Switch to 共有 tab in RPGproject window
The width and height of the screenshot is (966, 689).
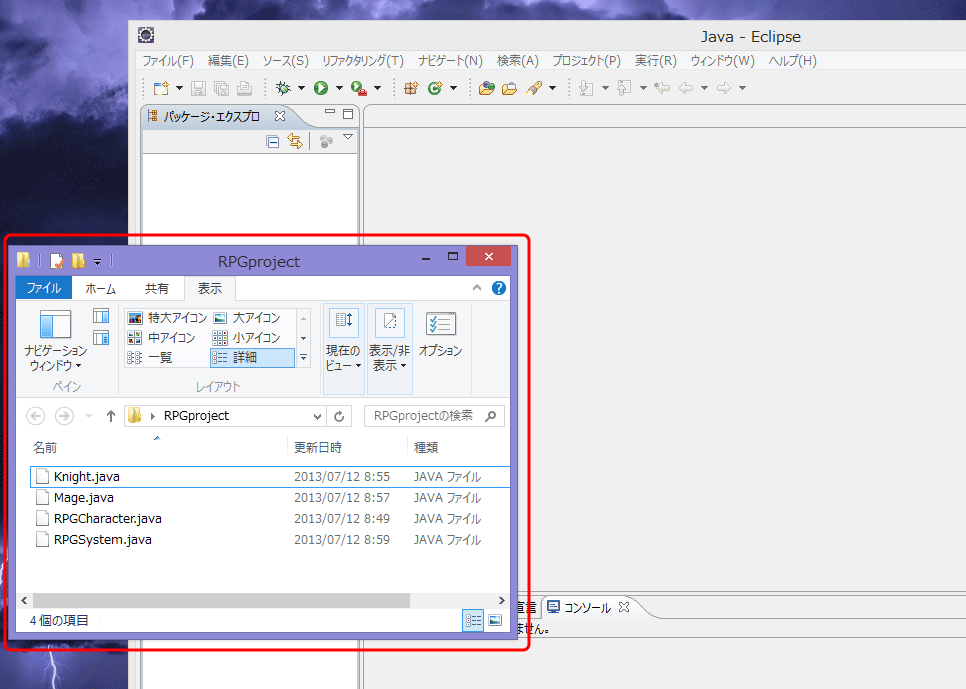pos(156,288)
